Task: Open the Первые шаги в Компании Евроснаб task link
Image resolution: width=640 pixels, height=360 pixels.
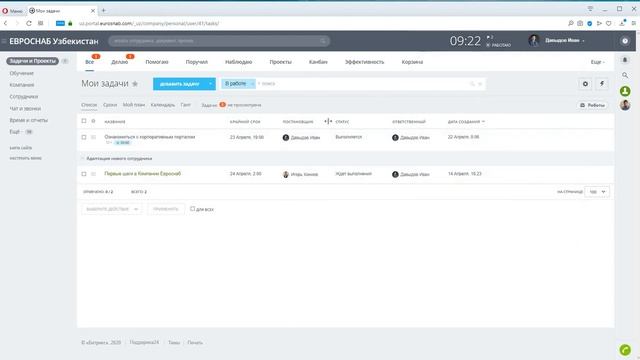Action: pyautogui.click(x=142, y=174)
